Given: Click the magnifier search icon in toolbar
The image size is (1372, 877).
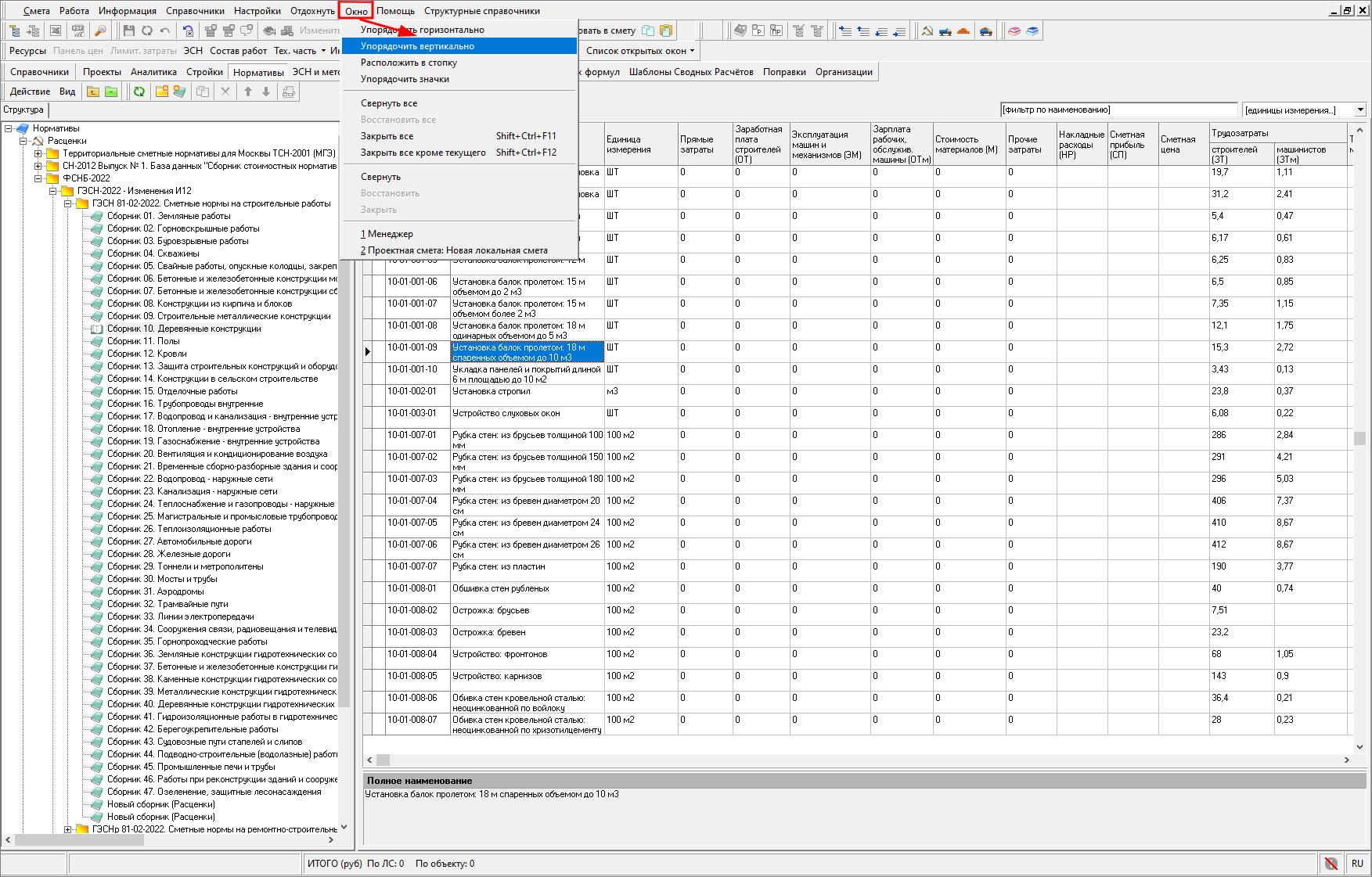Looking at the screenshot, I should coord(100,31).
